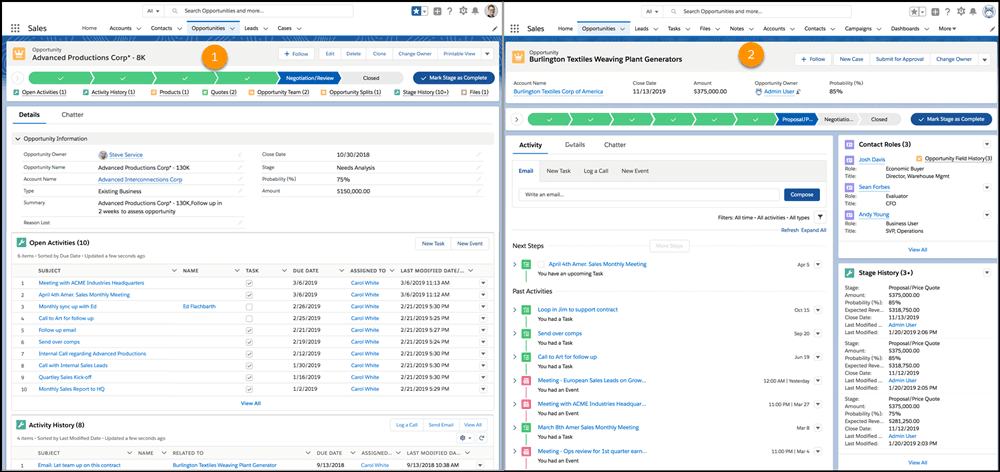1000x472 pixels.
Task: Toggle checkbox for Meeting with ACME Industries Headquarters
Action: click(249, 283)
